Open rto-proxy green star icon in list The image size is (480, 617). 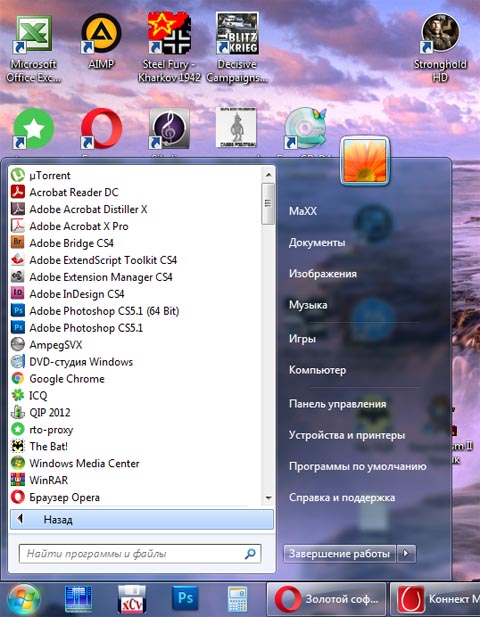click(x=17, y=429)
